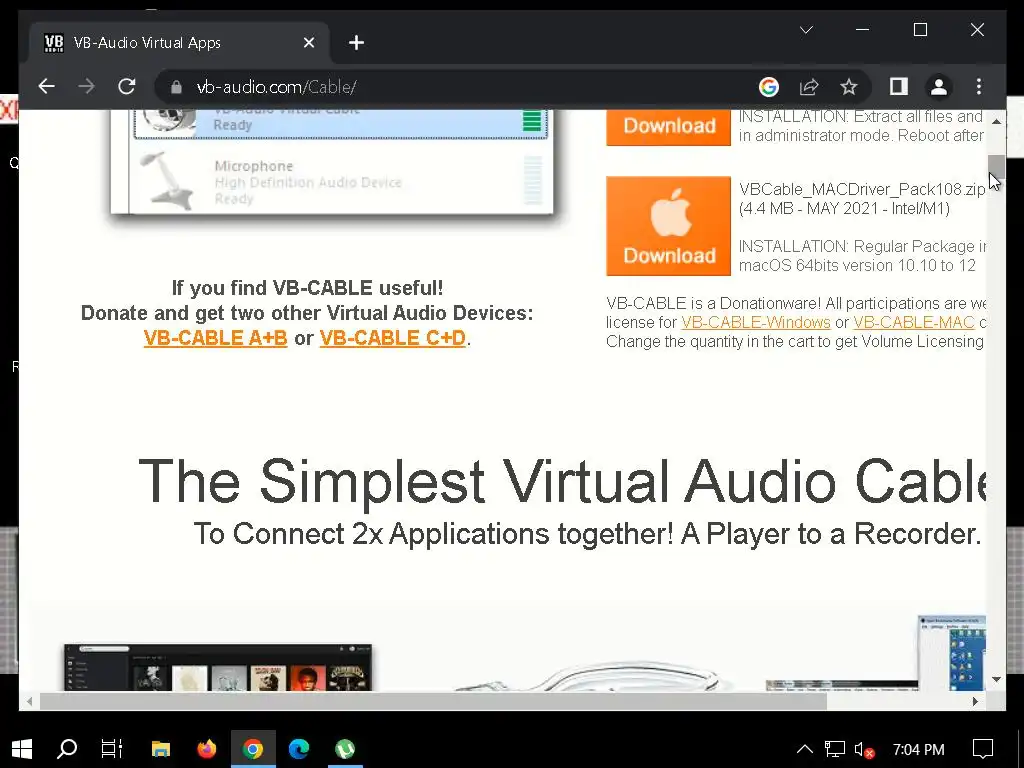Screen dimensions: 1024x768
Task: Open the VB-CABLE A+B link
Action: click(x=216, y=338)
